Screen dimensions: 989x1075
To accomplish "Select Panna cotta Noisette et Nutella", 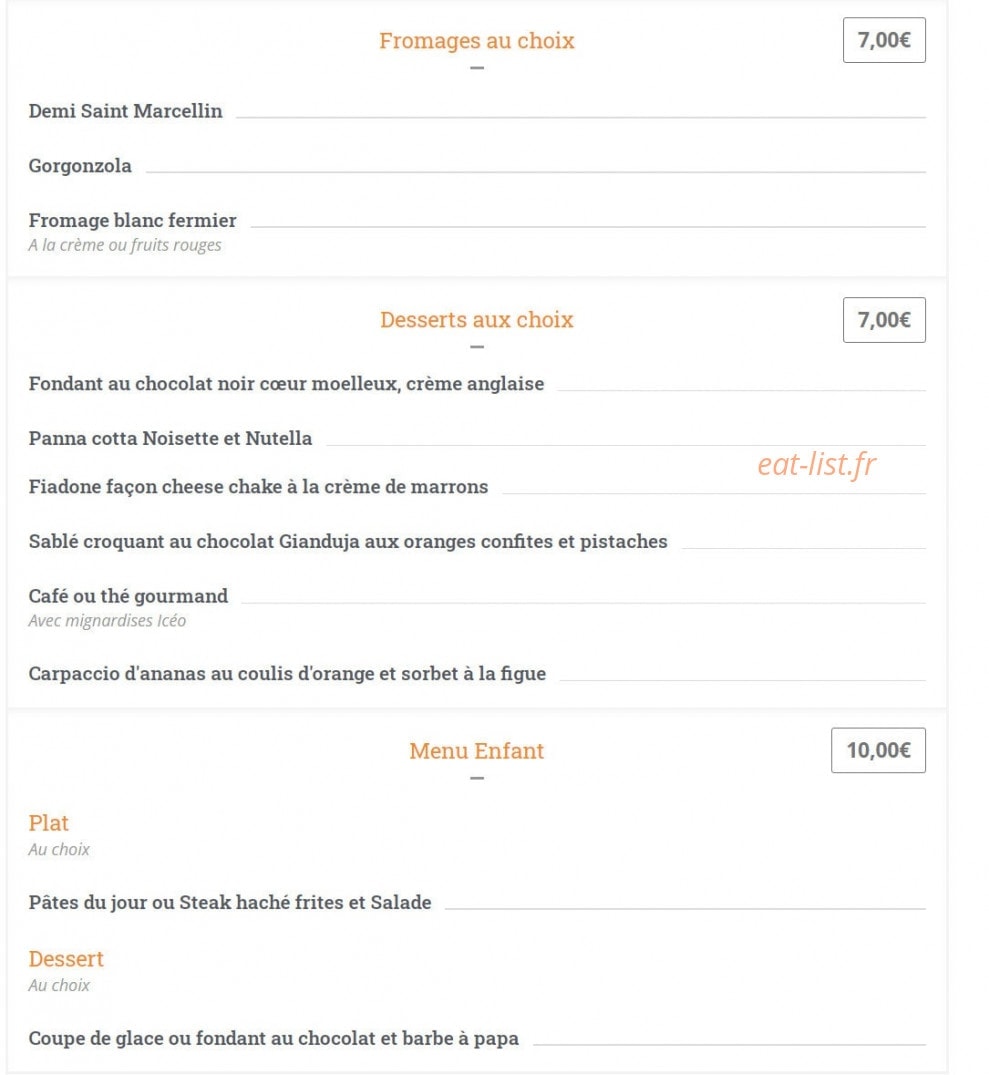I will coord(170,438).
